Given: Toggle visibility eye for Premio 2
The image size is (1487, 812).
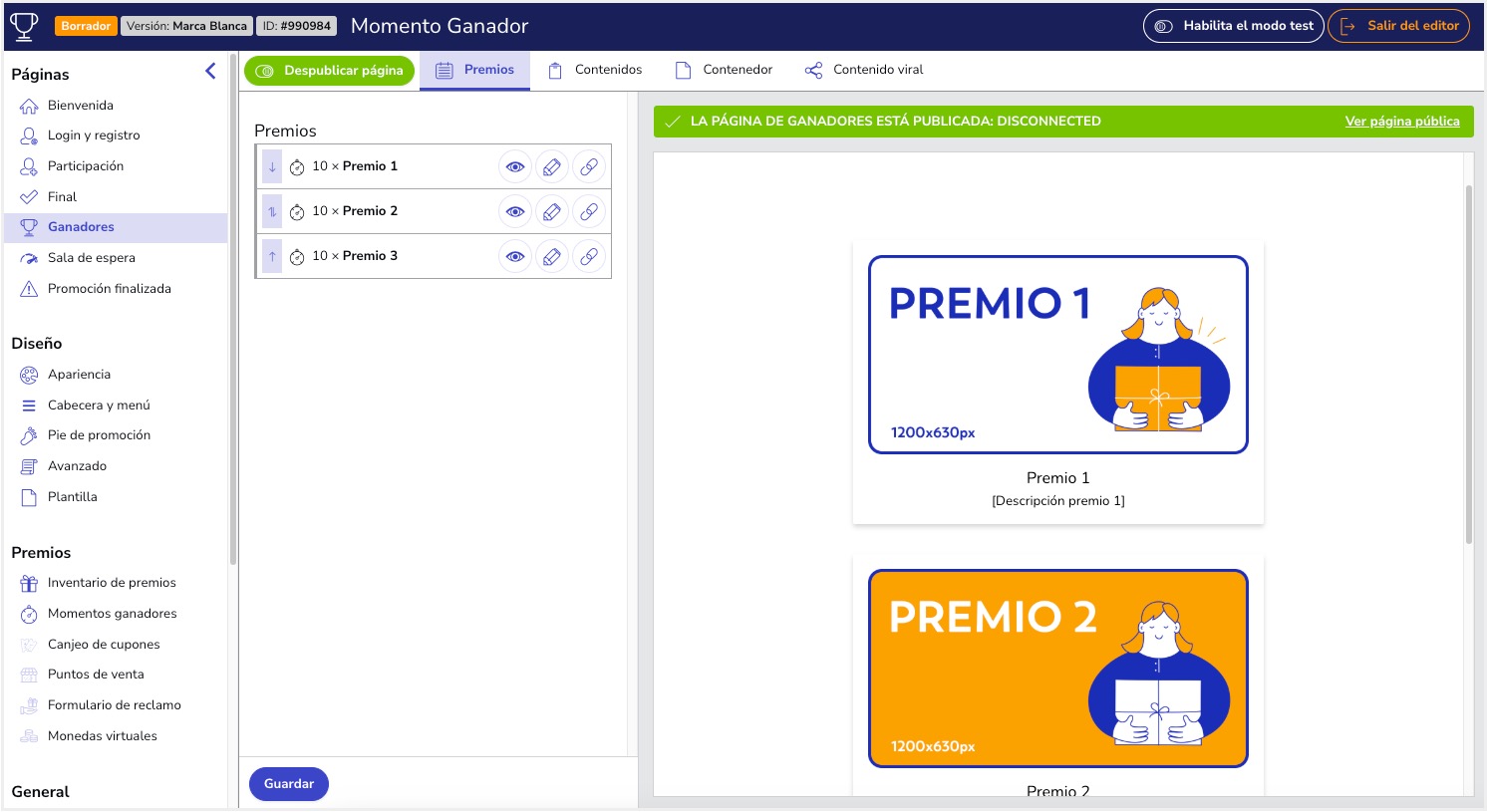Looking at the screenshot, I should [515, 212].
